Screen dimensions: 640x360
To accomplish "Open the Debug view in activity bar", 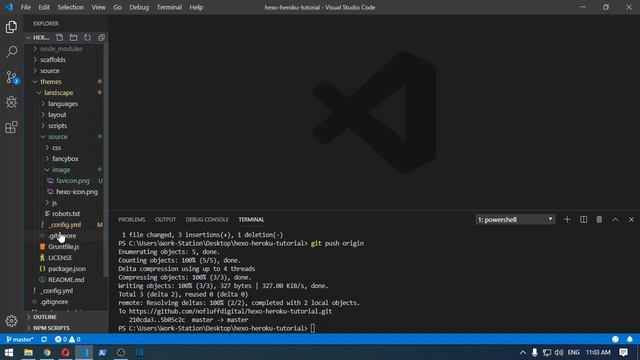I will pyautogui.click(x=11, y=102).
